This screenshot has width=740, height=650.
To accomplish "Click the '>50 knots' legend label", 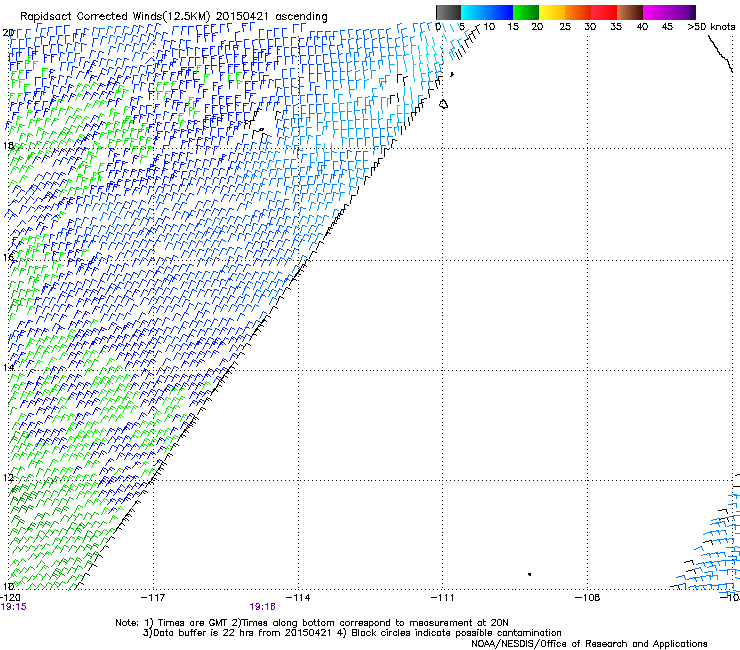I will click(x=711, y=26).
